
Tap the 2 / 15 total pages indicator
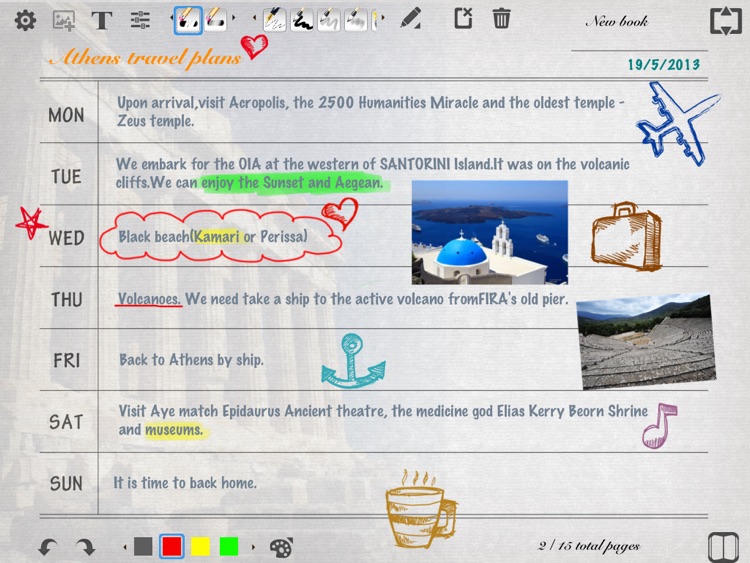click(589, 546)
